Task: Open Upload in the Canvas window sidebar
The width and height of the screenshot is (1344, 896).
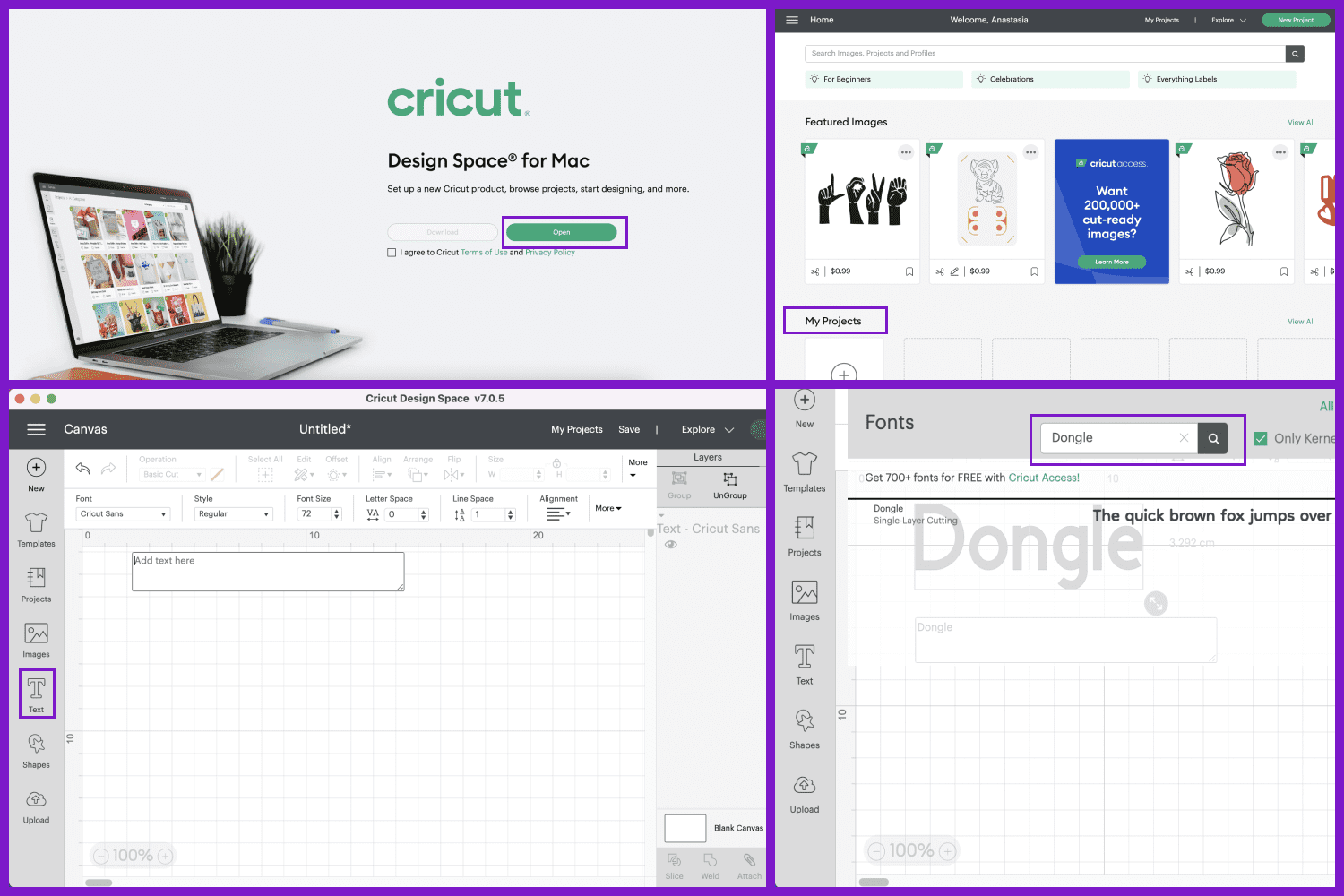Action: [x=36, y=806]
